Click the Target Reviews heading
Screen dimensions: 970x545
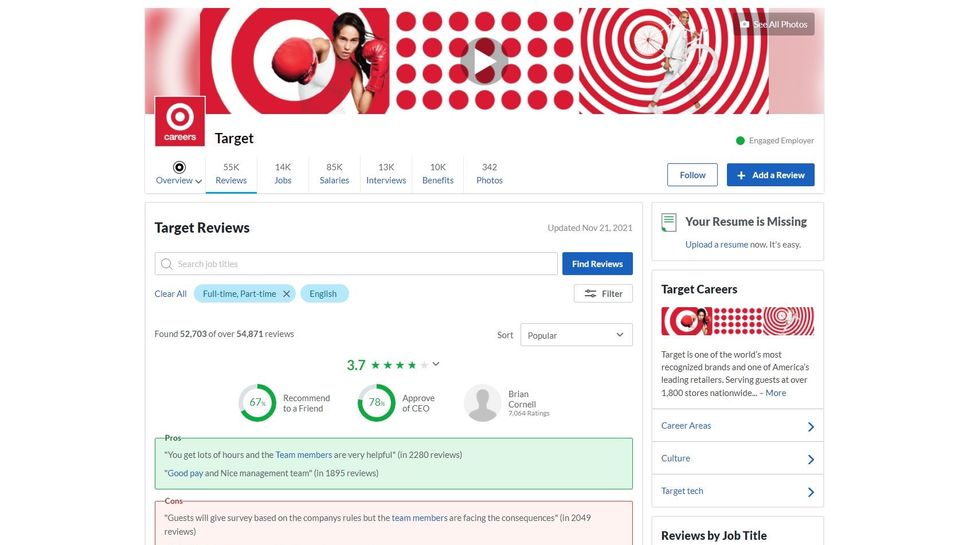coord(202,228)
